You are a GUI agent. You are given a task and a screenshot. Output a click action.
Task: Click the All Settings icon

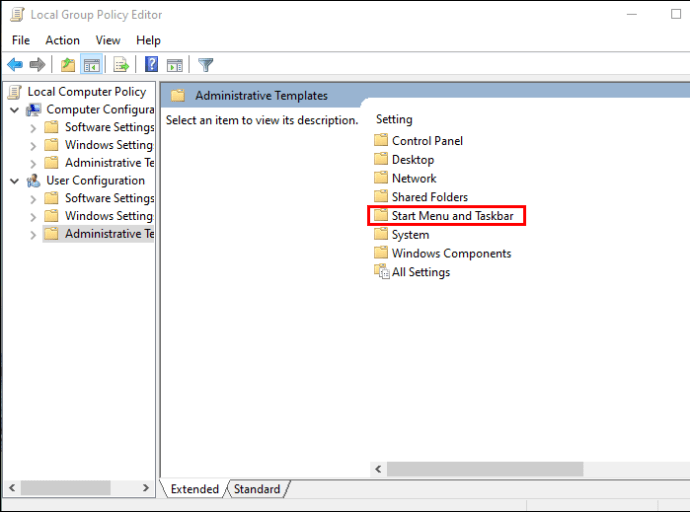(382, 271)
